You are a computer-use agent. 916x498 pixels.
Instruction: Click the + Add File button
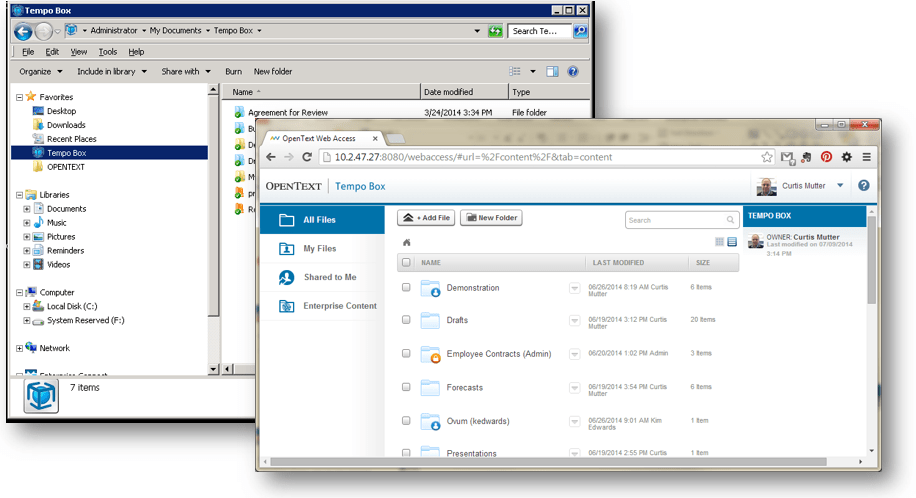pyautogui.click(x=426, y=217)
